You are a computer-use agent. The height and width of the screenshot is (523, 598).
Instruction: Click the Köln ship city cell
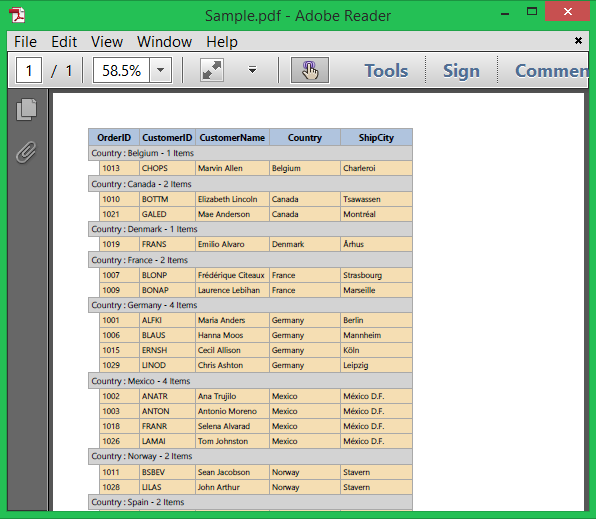coord(376,350)
